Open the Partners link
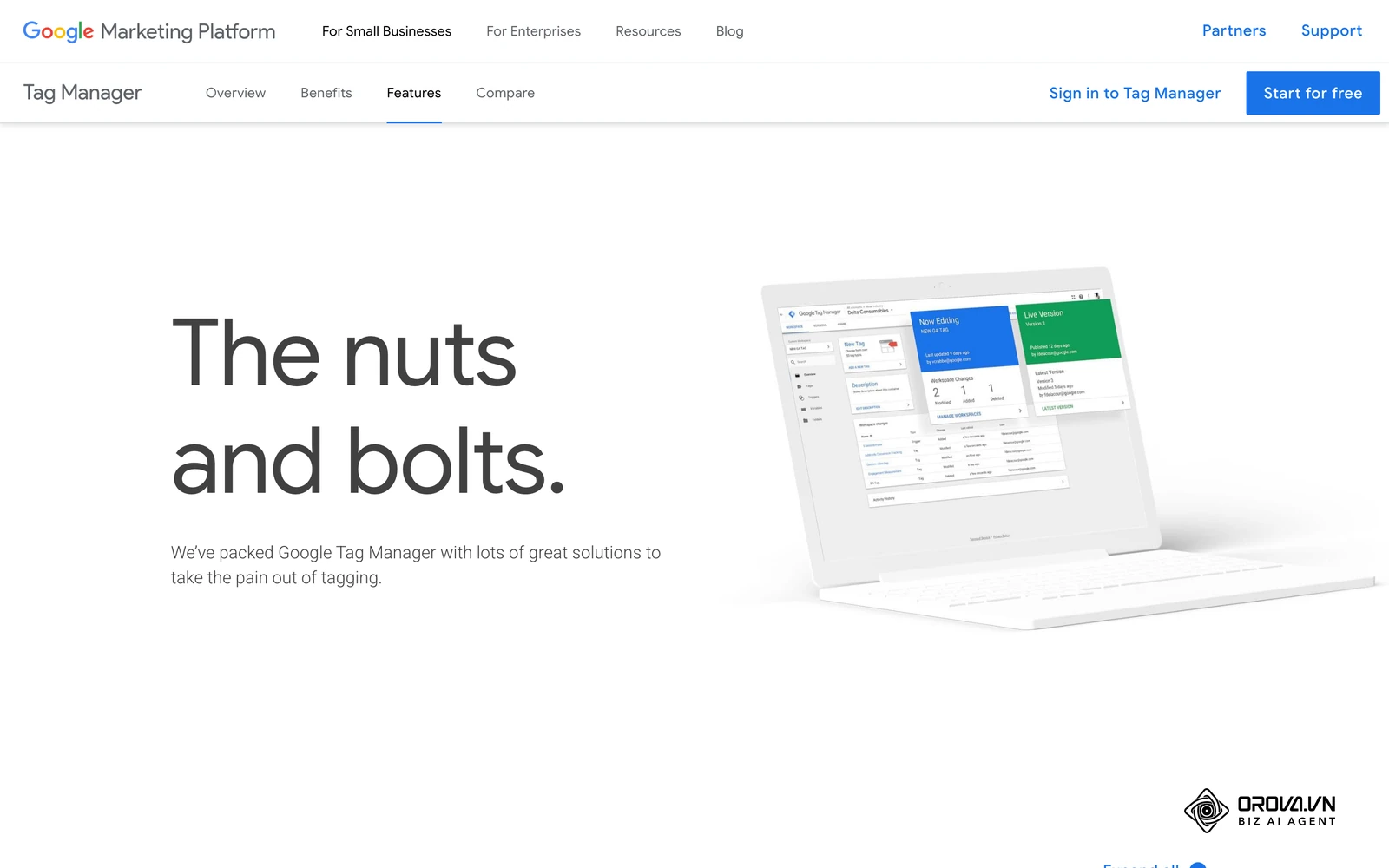 click(1234, 30)
